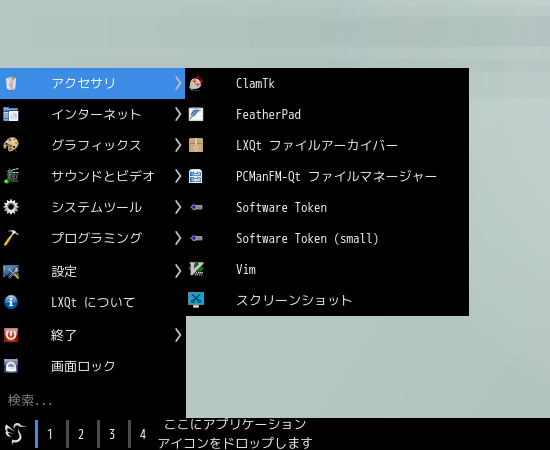
Task: Open the 終了 menu entry
Action: pos(92,335)
